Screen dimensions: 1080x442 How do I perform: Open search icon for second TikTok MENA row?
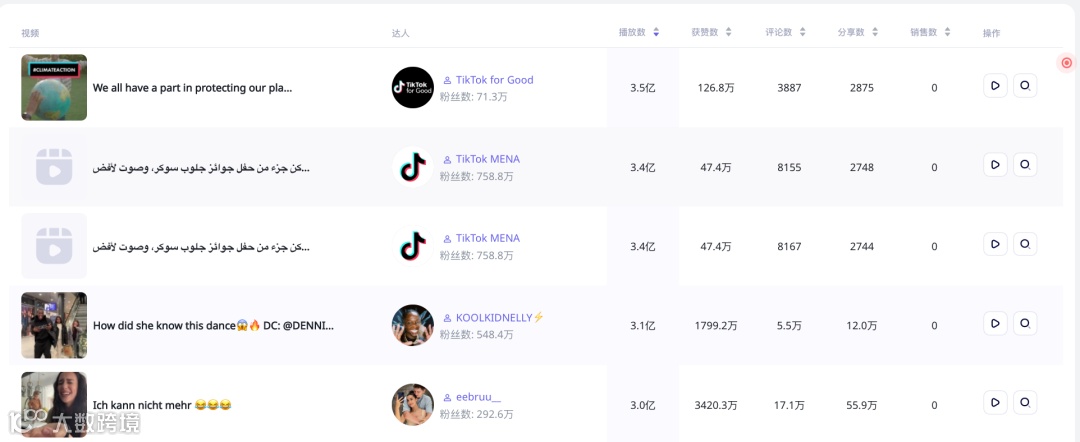pos(1024,244)
